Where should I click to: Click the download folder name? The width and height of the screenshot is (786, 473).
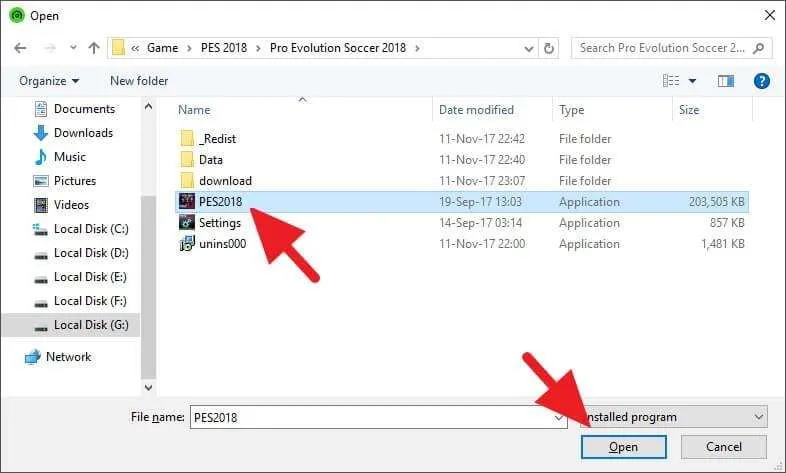click(226, 181)
